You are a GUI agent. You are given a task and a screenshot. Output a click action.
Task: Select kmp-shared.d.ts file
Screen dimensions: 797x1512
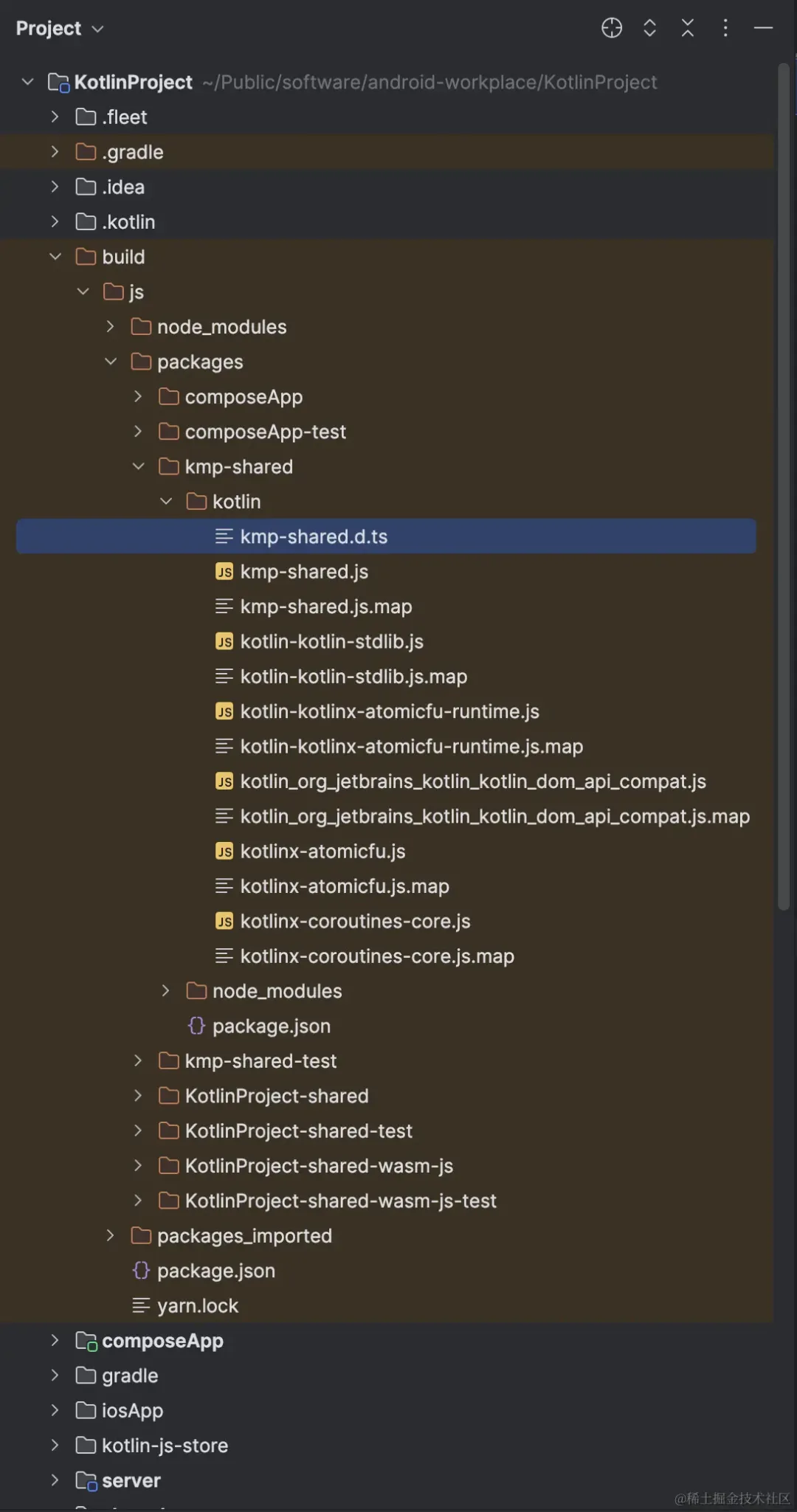[x=386, y=536]
